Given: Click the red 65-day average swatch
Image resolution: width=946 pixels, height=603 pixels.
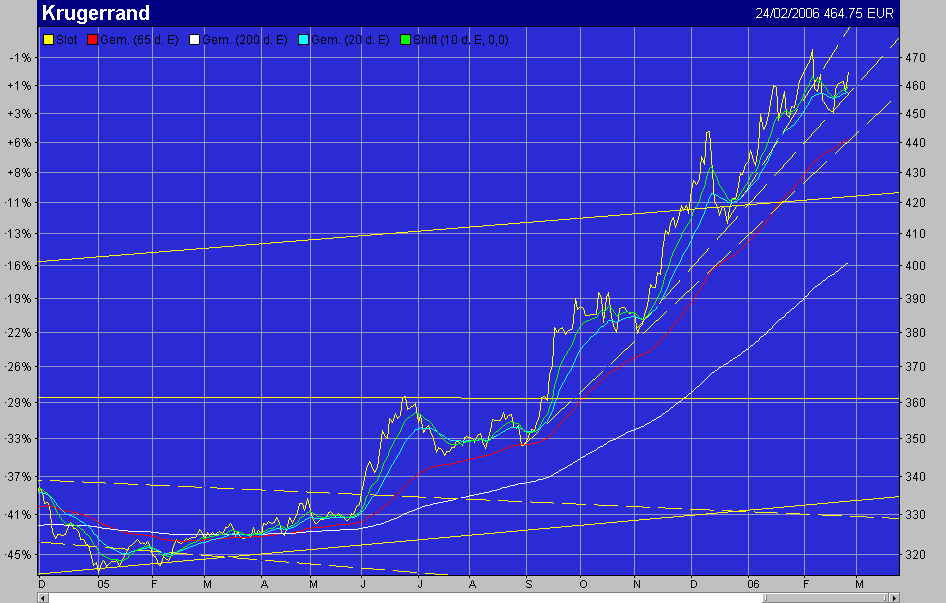Looking at the screenshot, I should tap(92, 40).
